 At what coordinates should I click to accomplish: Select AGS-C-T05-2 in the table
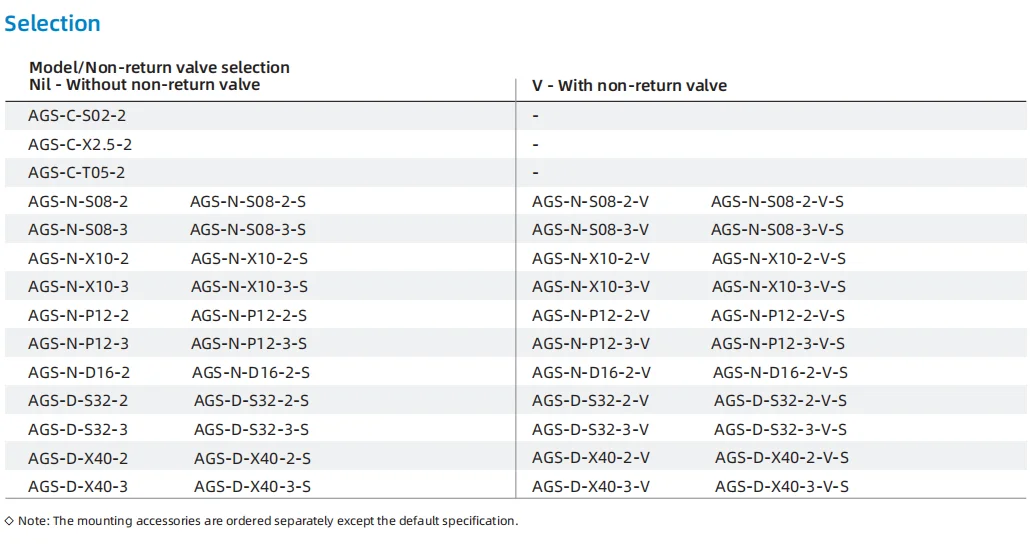(x=77, y=173)
